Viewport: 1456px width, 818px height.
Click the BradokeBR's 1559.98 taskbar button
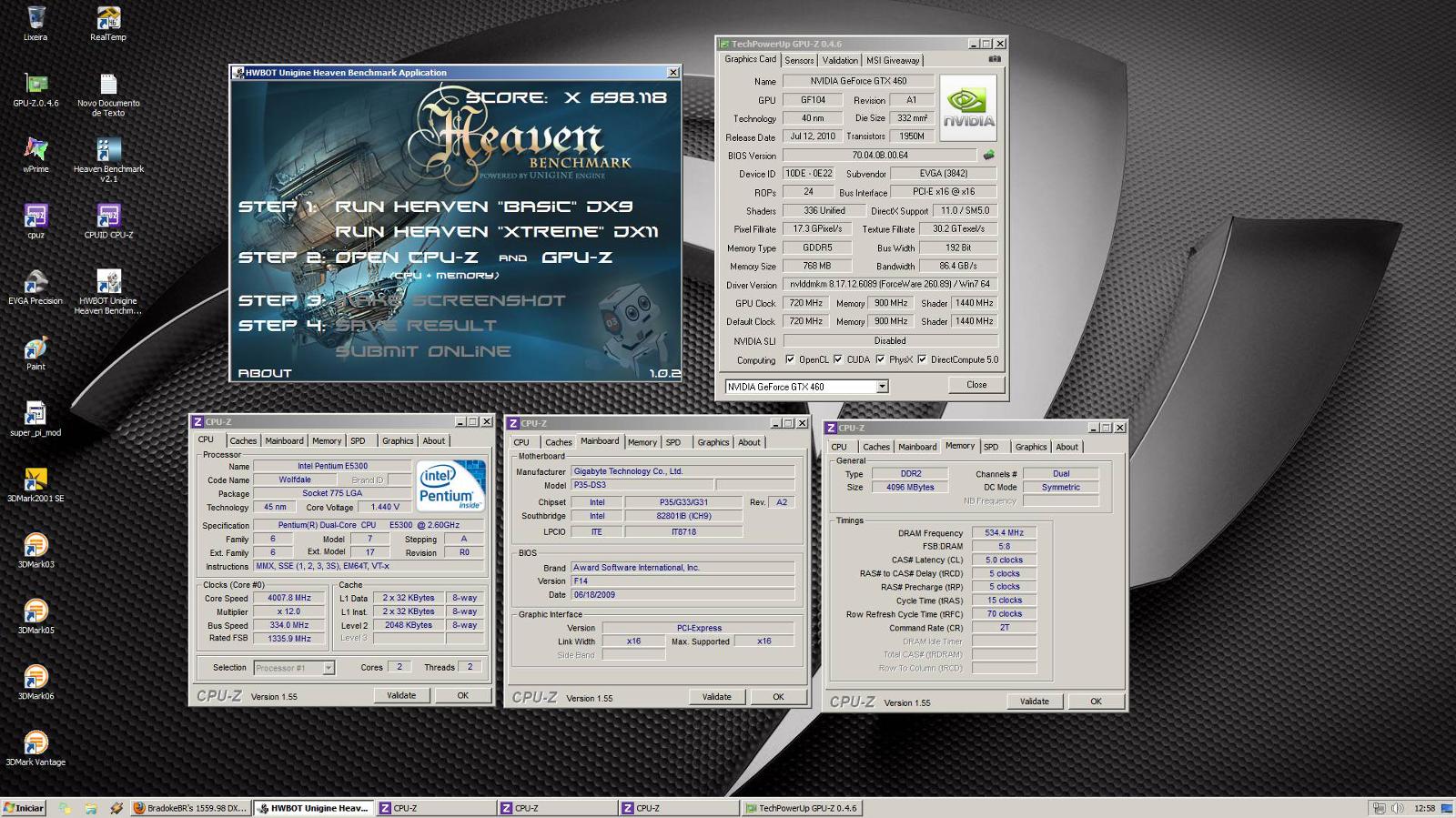tap(189, 808)
